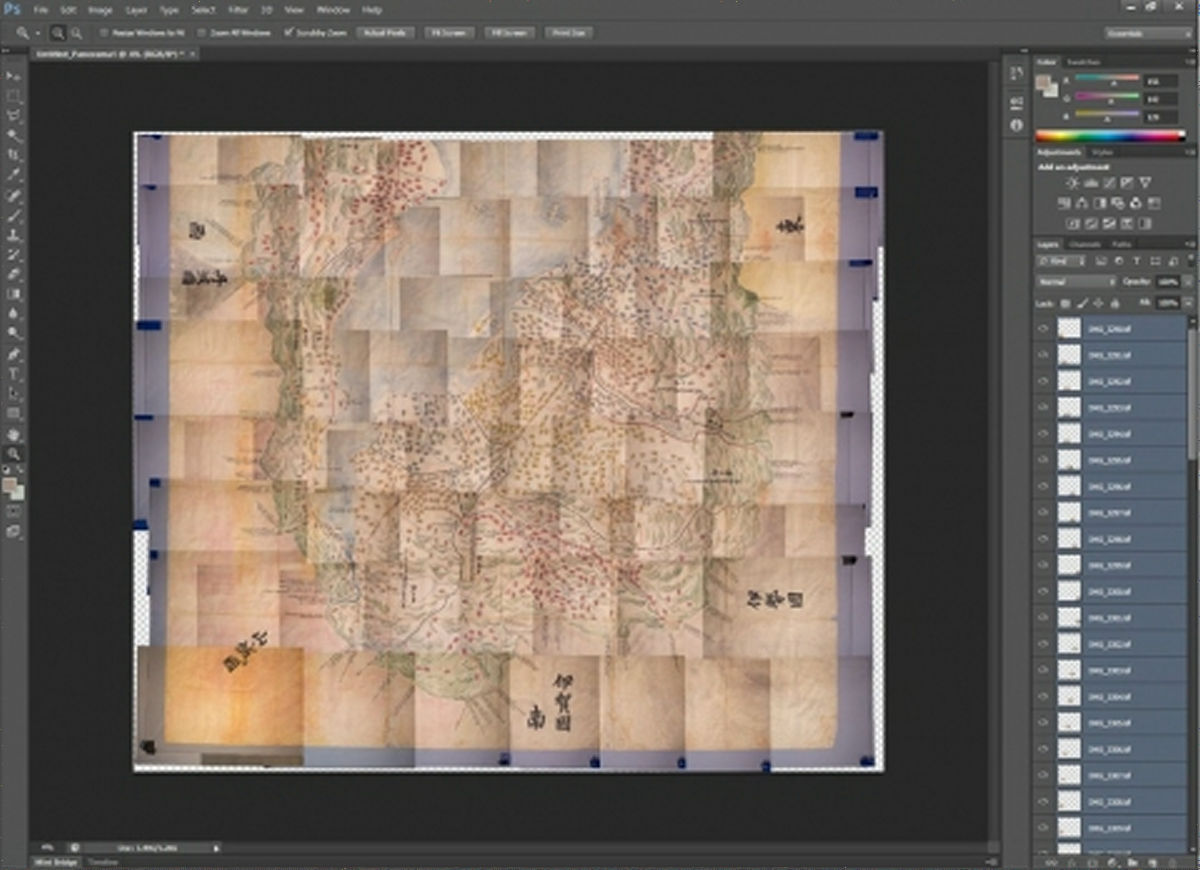Open the Filter menu

pos(238,10)
